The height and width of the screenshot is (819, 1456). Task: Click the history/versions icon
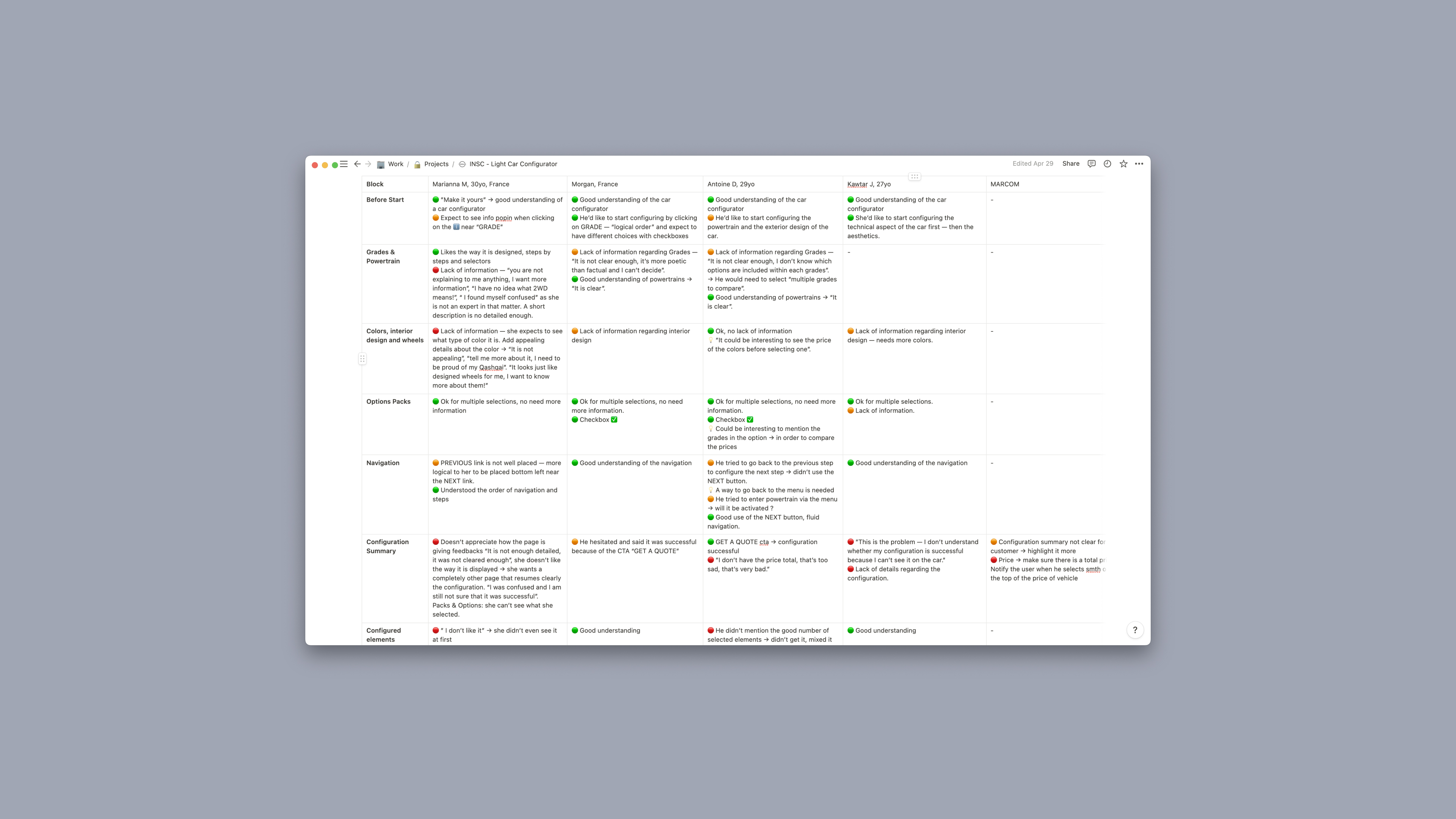[1107, 163]
